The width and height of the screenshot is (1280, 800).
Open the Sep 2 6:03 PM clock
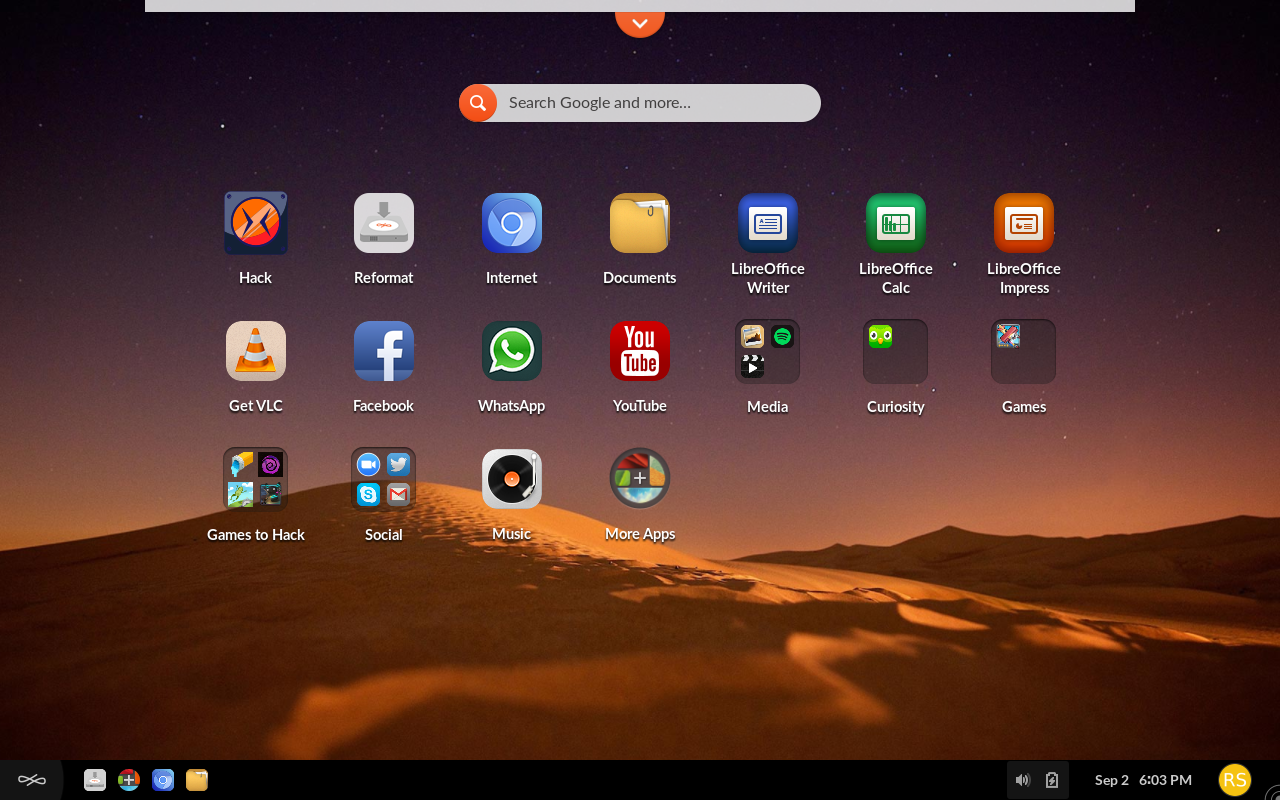(1143, 780)
